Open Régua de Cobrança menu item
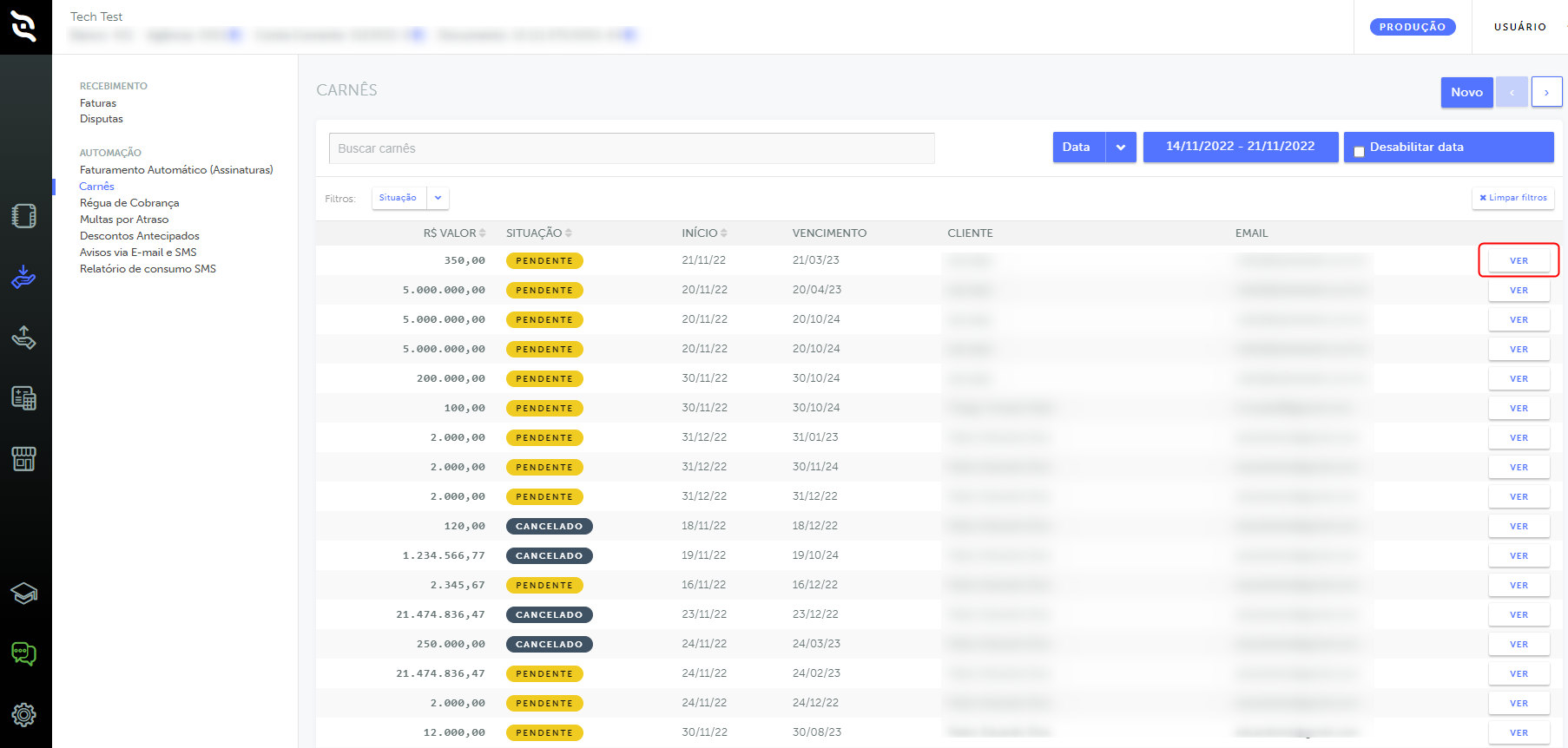This screenshot has height=748, width=1568. coord(129,203)
